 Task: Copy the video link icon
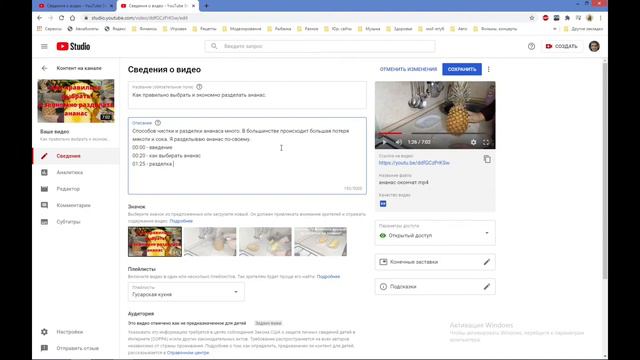click(x=487, y=159)
